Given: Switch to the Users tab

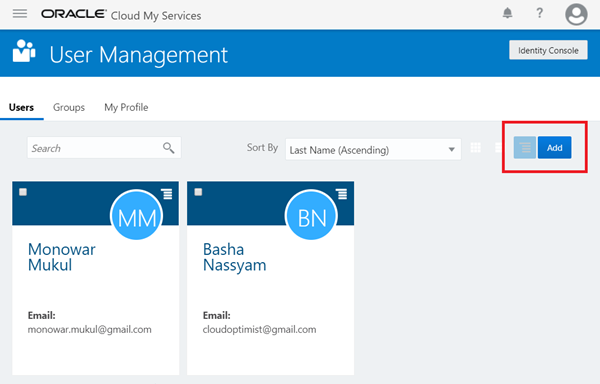Looking at the screenshot, I should click(x=21, y=107).
